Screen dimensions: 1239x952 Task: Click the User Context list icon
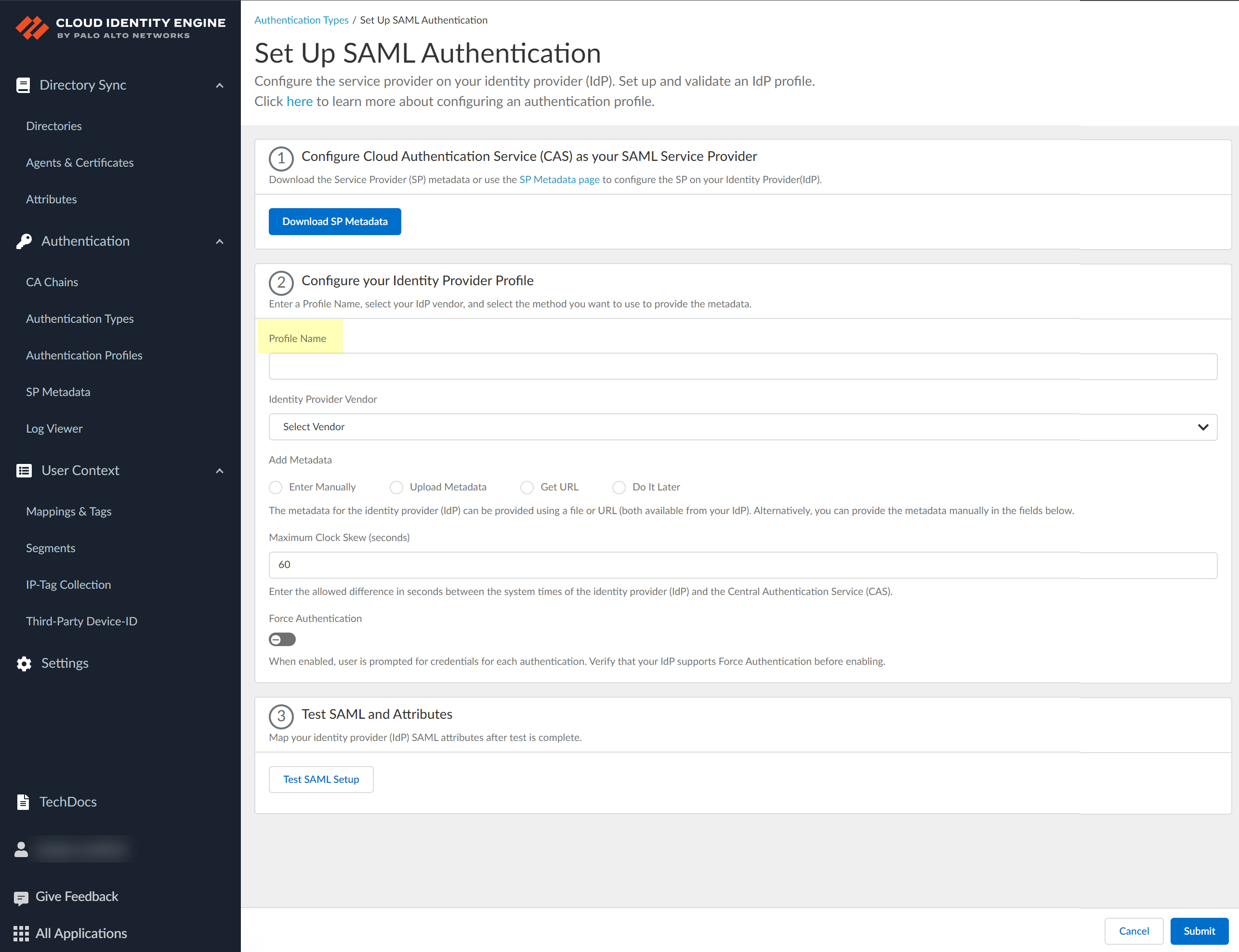click(24, 471)
